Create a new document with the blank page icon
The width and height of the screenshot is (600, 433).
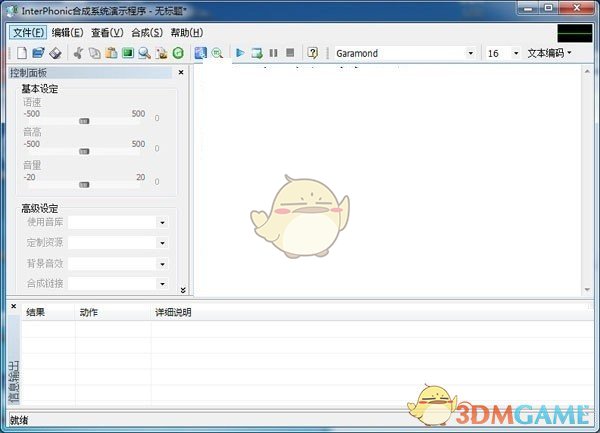(22, 53)
